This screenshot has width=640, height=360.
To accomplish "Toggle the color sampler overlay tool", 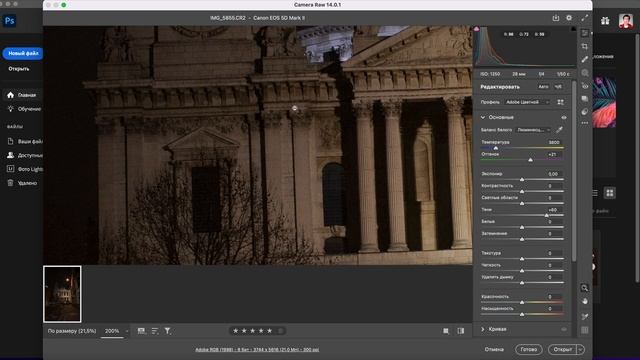I will pyautogui.click(x=584, y=316).
